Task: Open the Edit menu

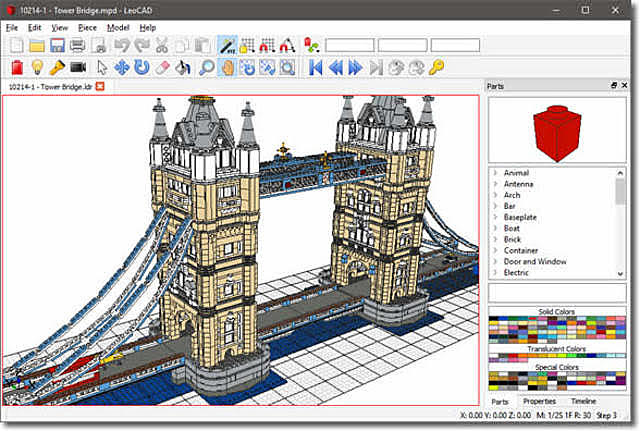Action: [x=35, y=28]
